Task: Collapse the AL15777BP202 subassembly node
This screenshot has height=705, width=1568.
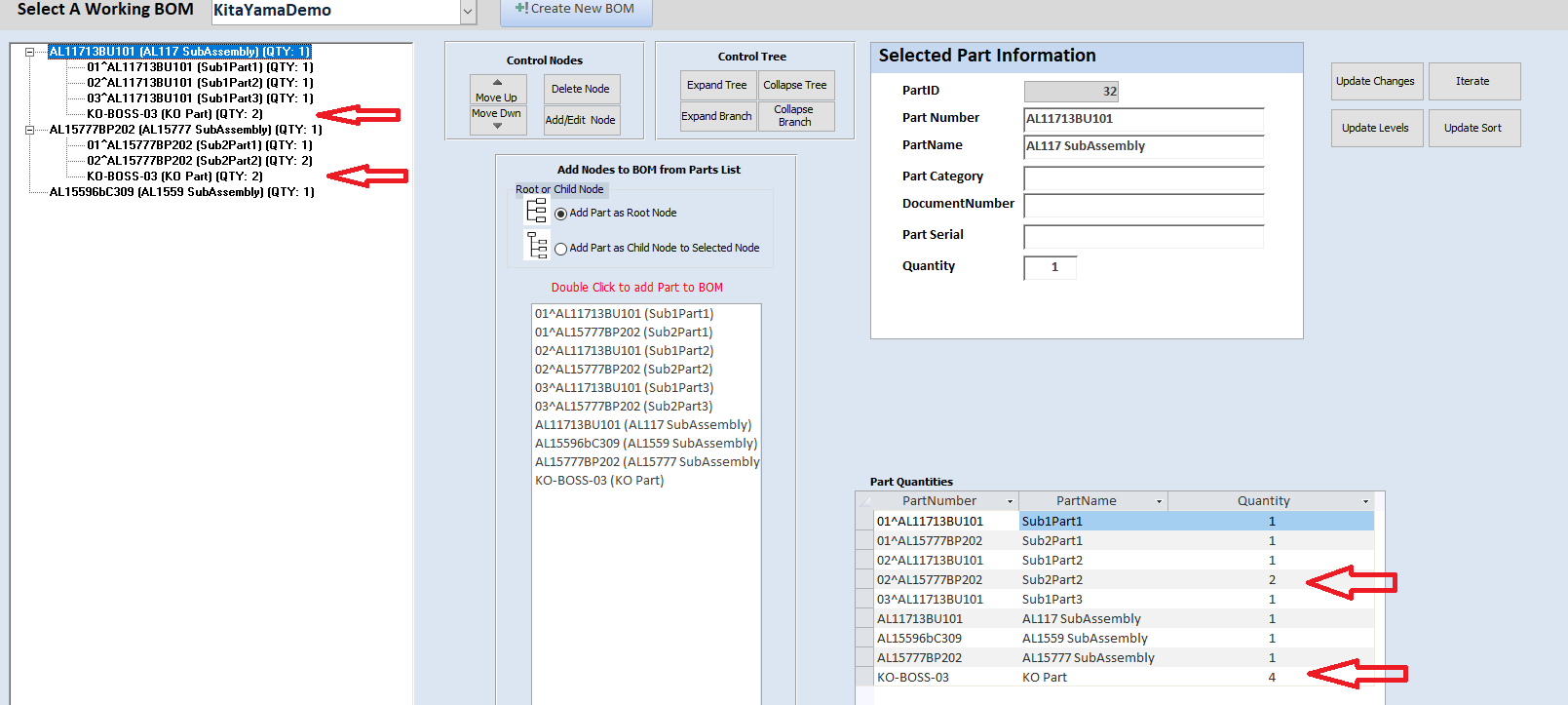Action: [x=29, y=130]
